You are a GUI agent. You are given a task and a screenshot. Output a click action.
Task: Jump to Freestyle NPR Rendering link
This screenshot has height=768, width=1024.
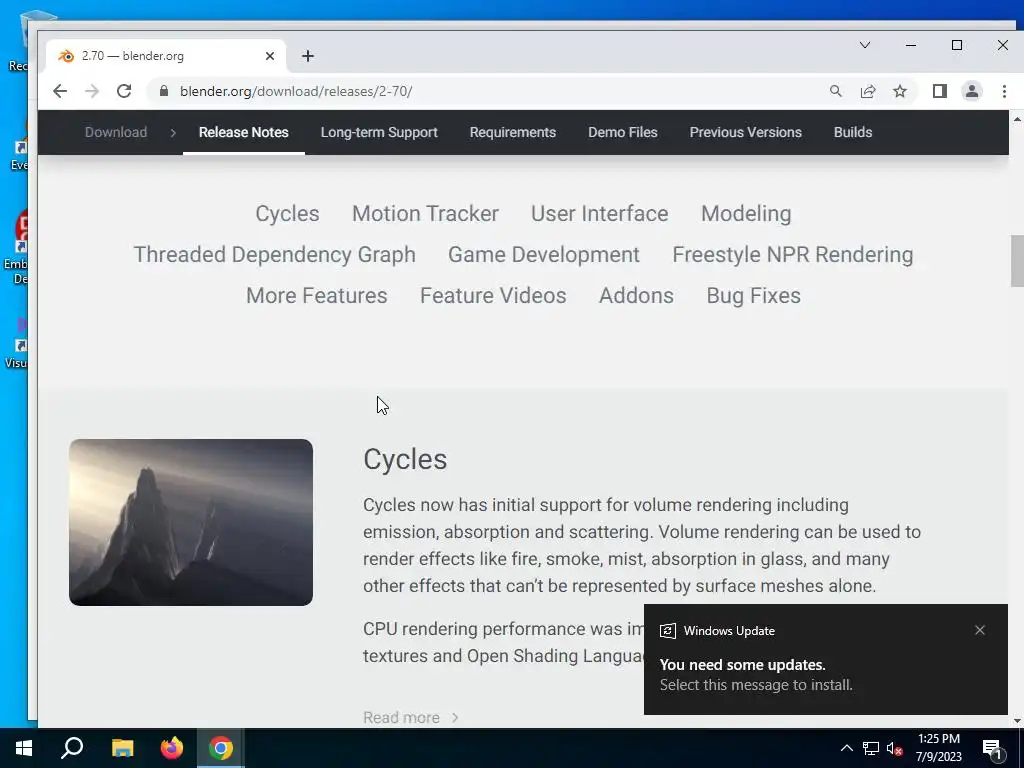[793, 255]
